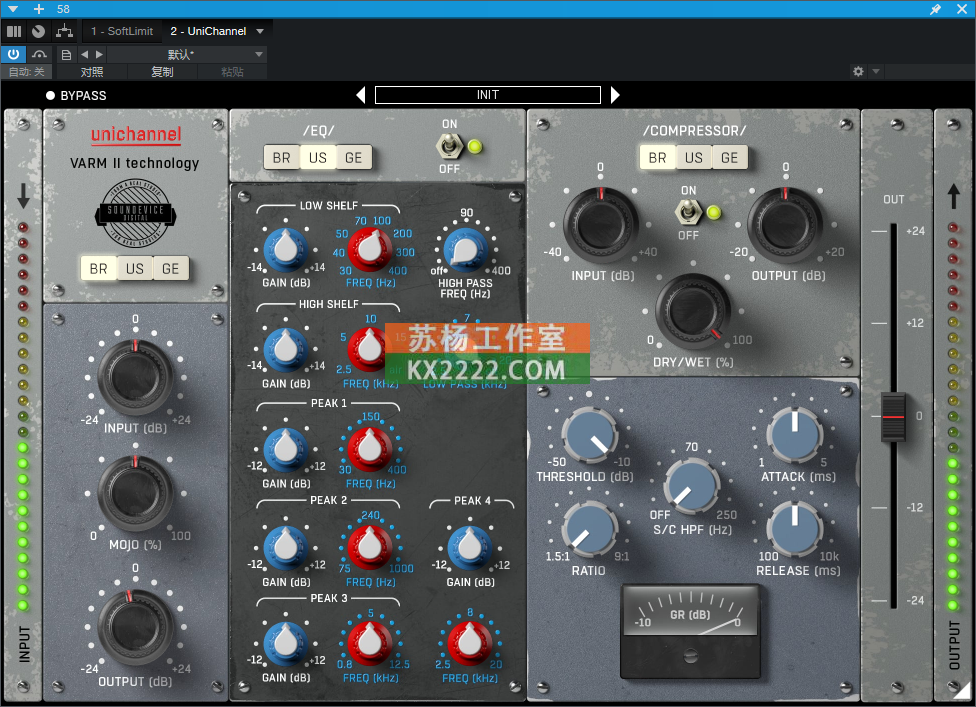The width and height of the screenshot is (976, 707).
Task: Switch to the 1 - SoftLimit tab
Action: coord(122,31)
